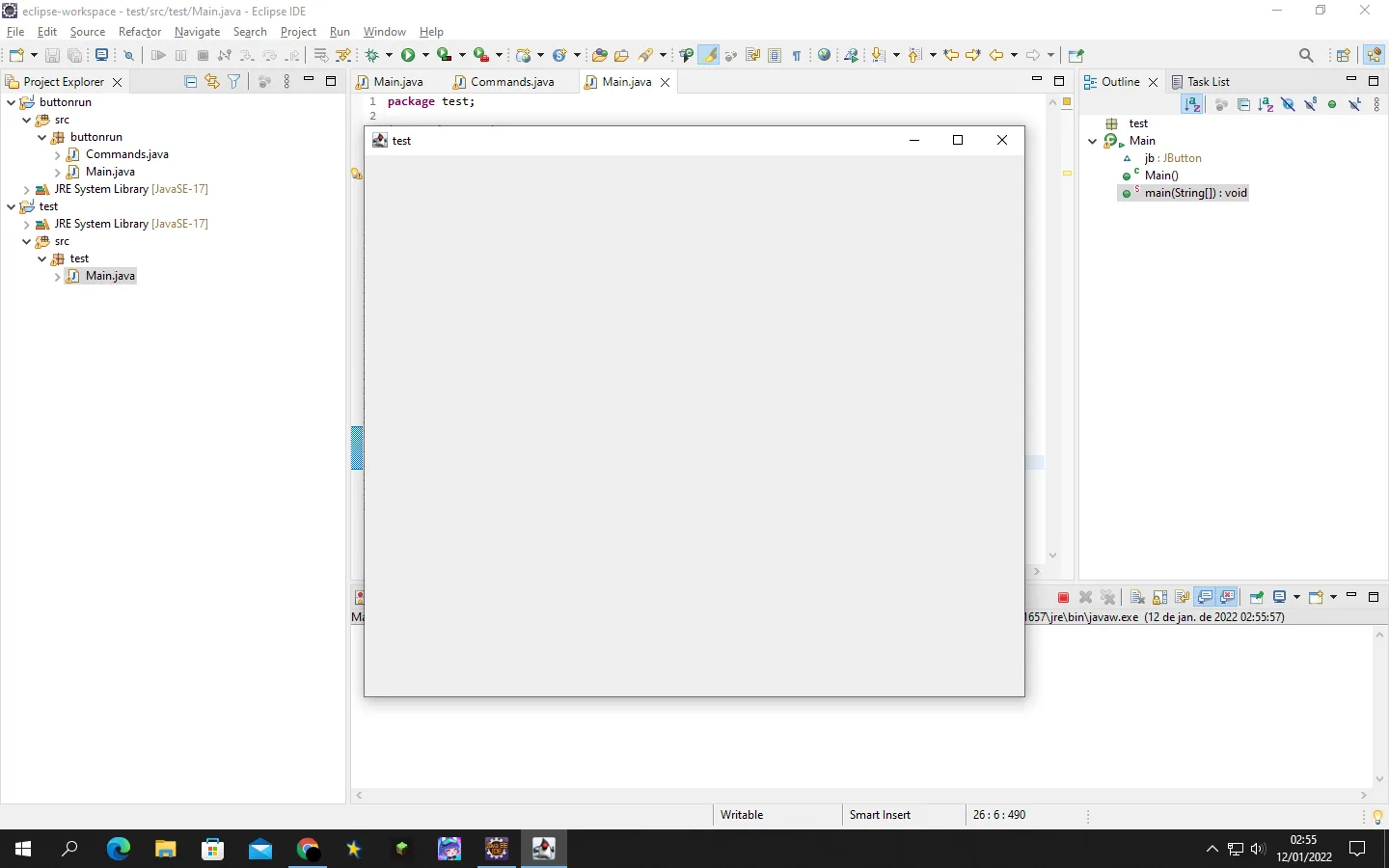Screen dimensions: 1389x868
Task: Toggle Show Whitespace Characters pilcrow icon
Action: (x=797, y=55)
